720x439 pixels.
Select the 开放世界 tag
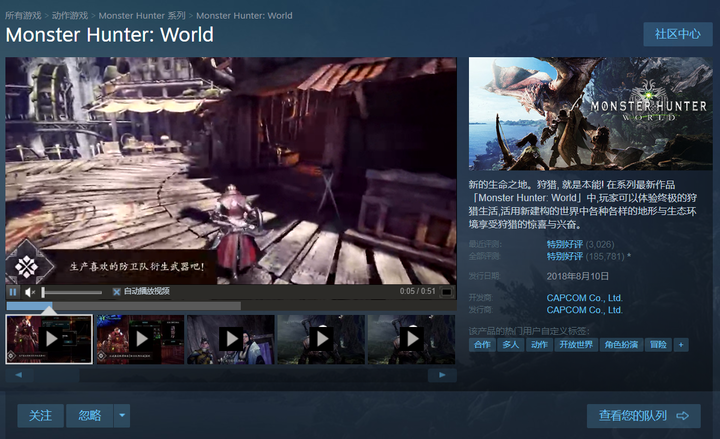coord(574,344)
